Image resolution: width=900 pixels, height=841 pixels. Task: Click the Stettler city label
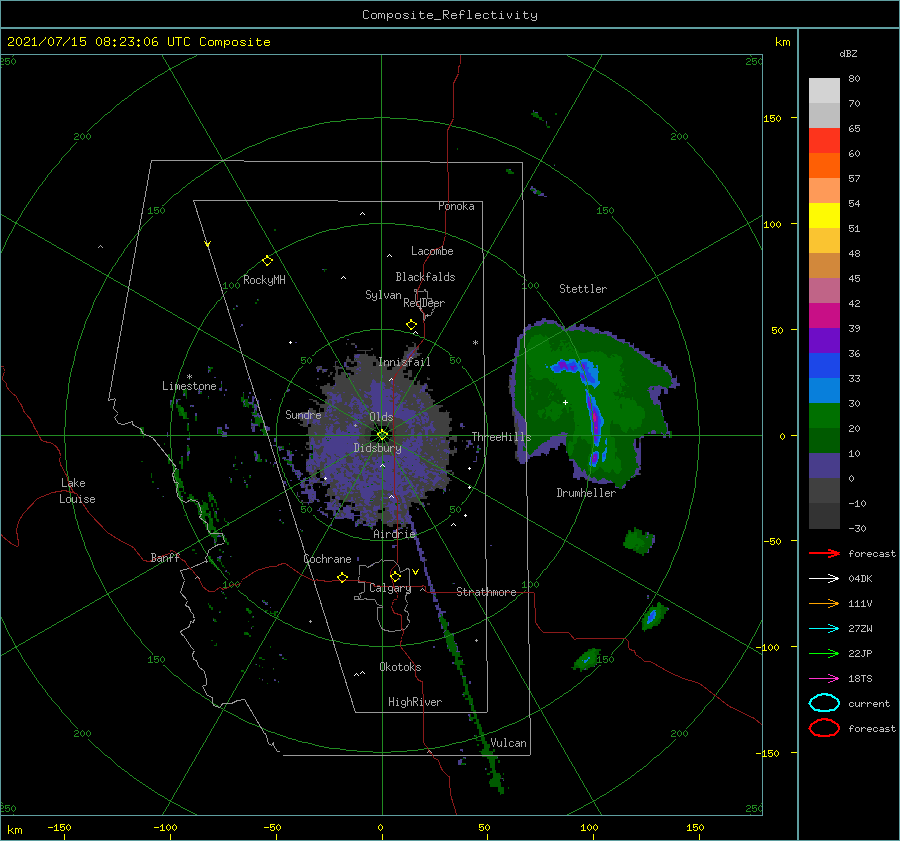[x=583, y=289]
